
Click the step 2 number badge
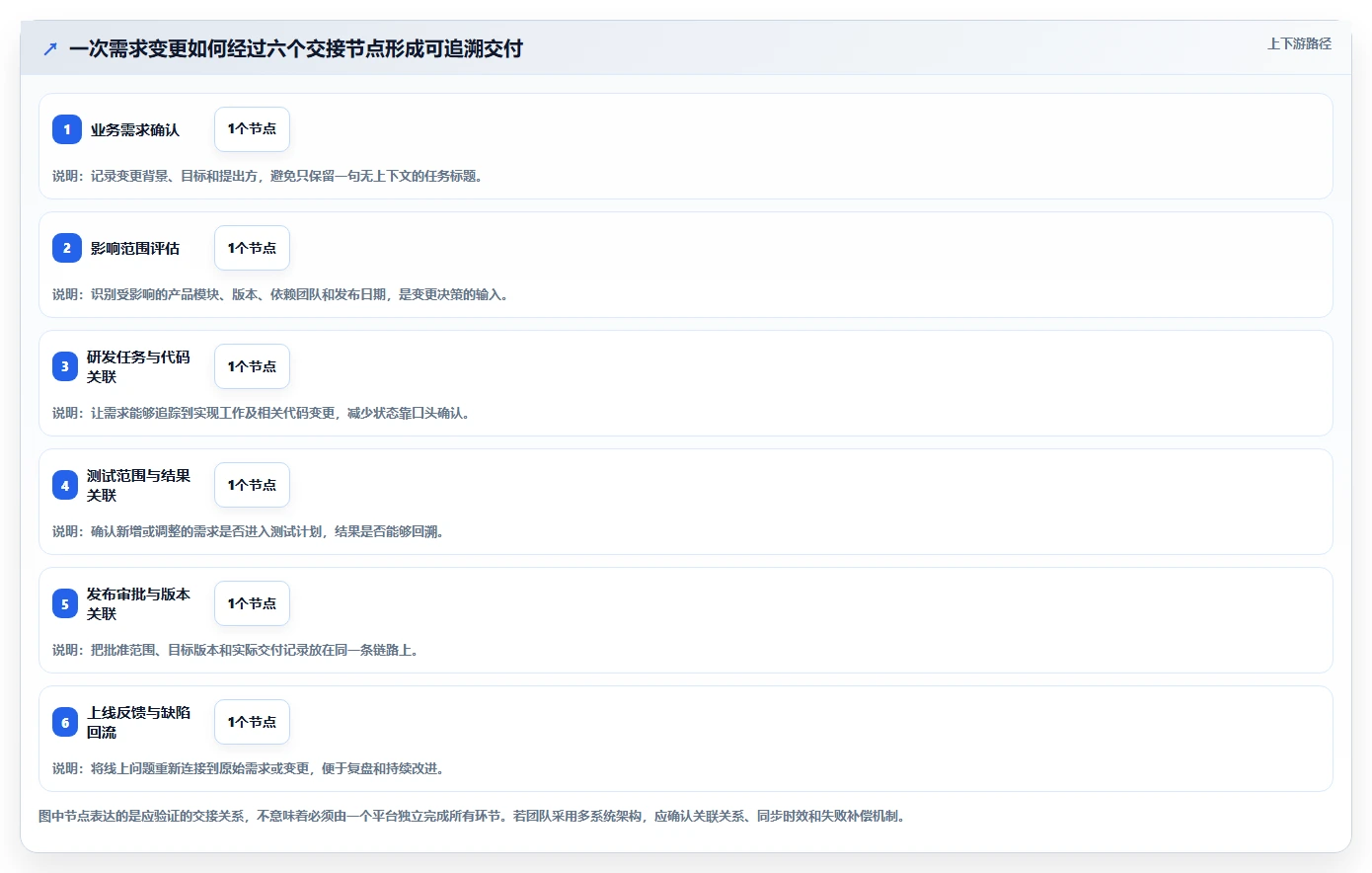67,248
